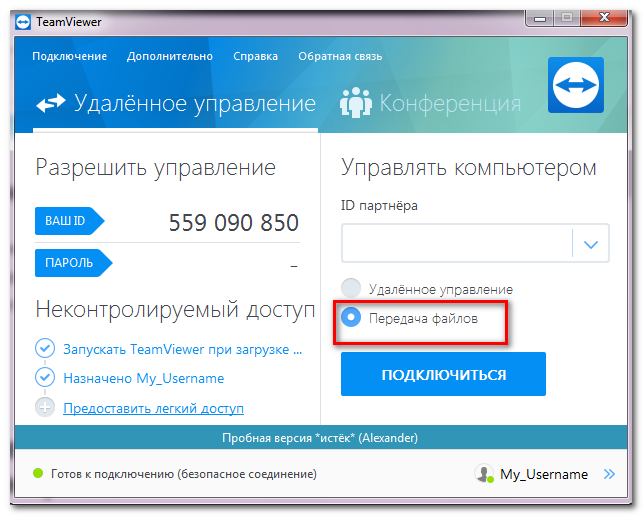Viewport: 643px width, 516px height.
Task: Select Удалённое управление radio button
Action: click(x=351, y=288)
